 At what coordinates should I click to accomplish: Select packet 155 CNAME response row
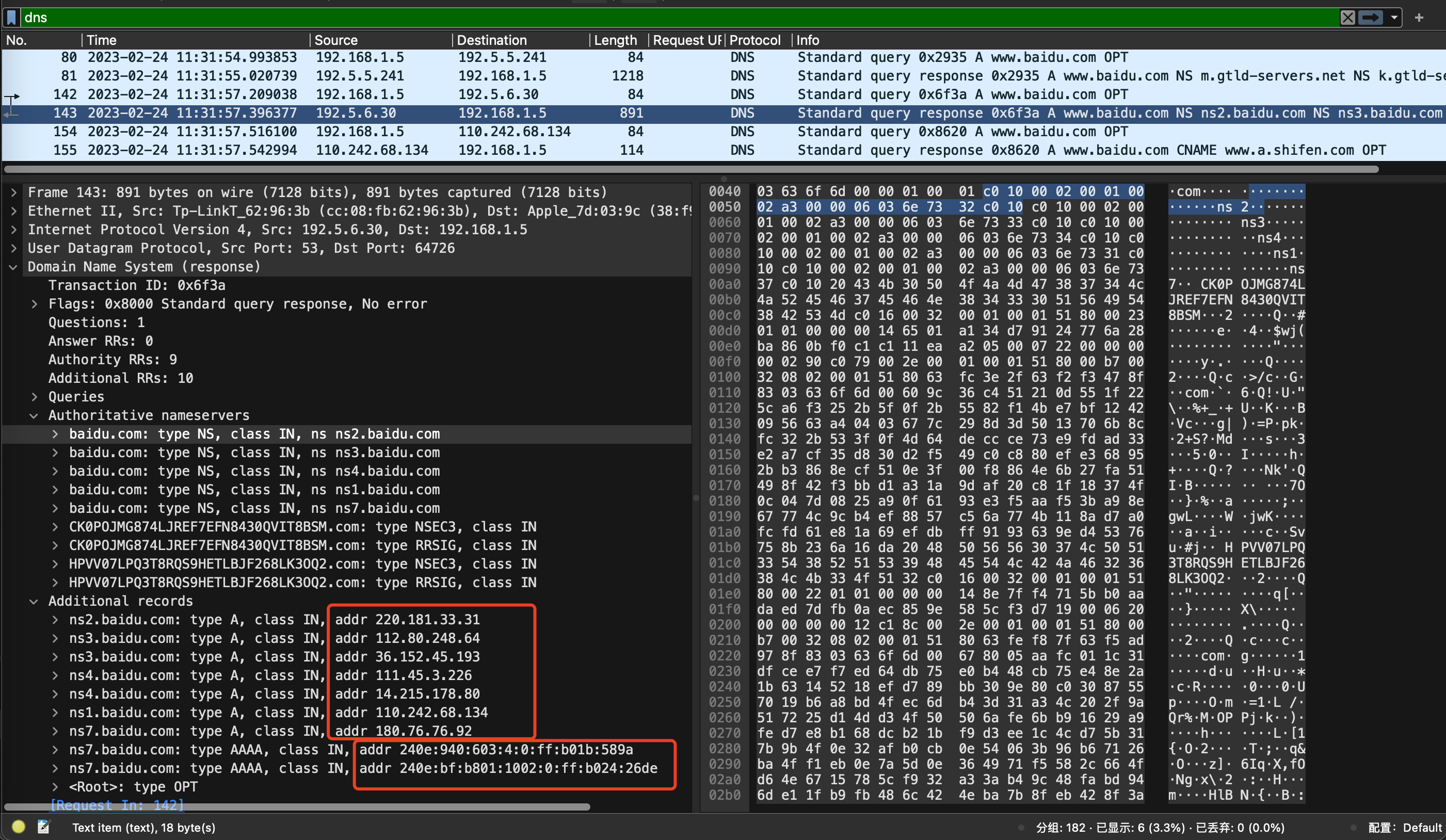pos(723,150)
